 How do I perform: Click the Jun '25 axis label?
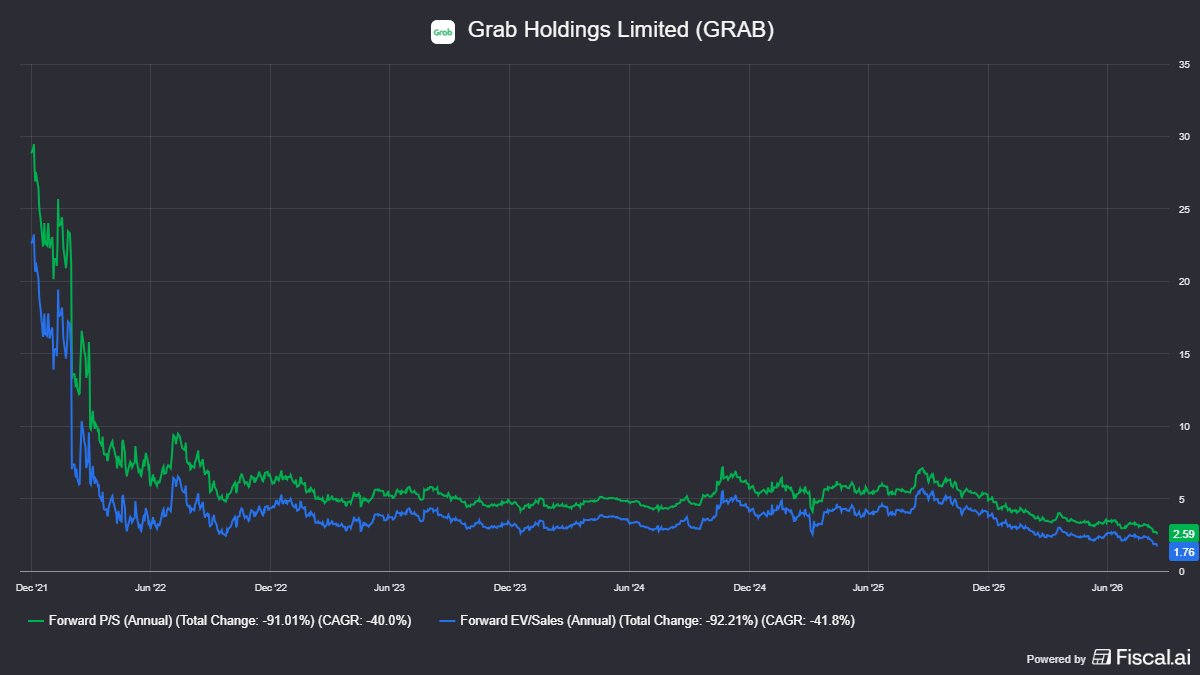click(868, 589)
